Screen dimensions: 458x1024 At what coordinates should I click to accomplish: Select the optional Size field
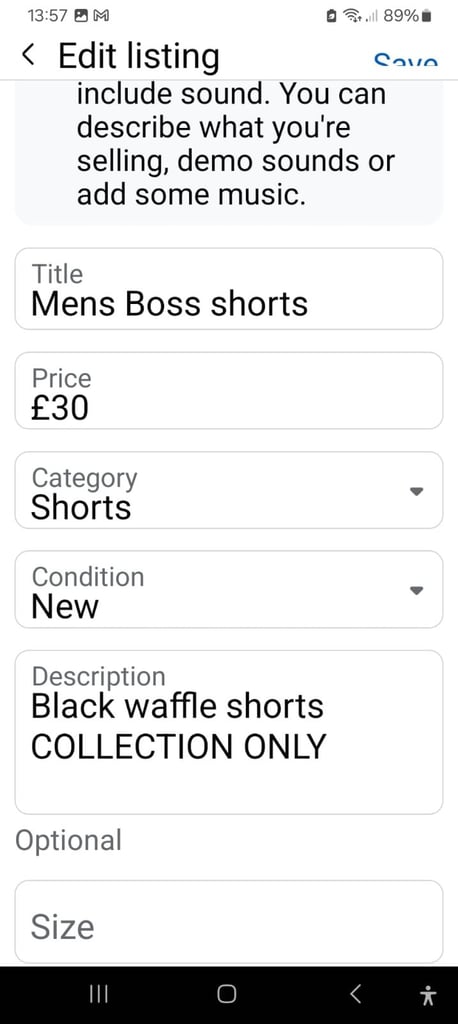pyautogui.click(x=229, y=921)
